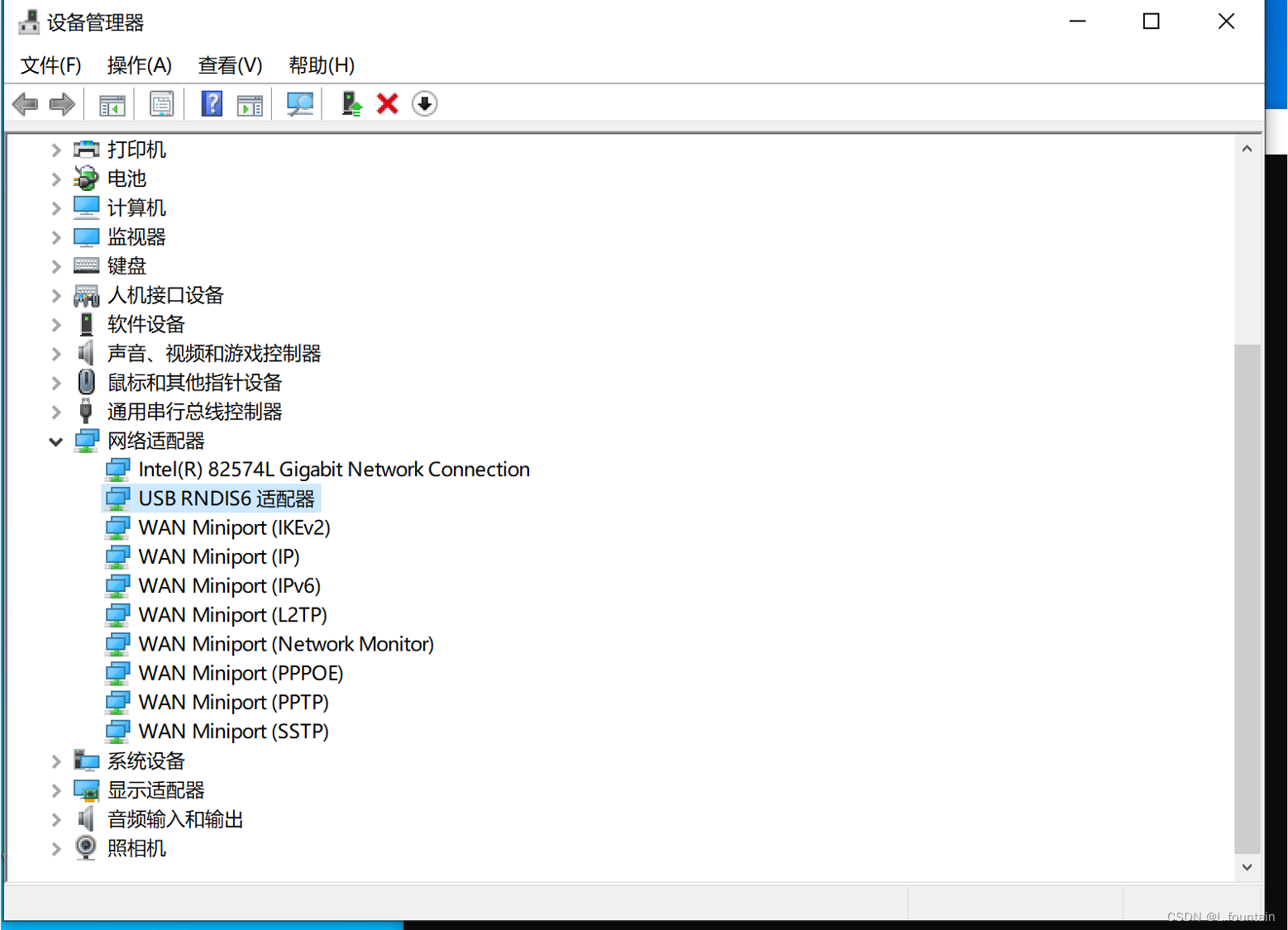This screenshot has height=930, width=1288.
Task: Click the adapter icon of Intel(R) 82574L
Action: click(x=118, y=470)
